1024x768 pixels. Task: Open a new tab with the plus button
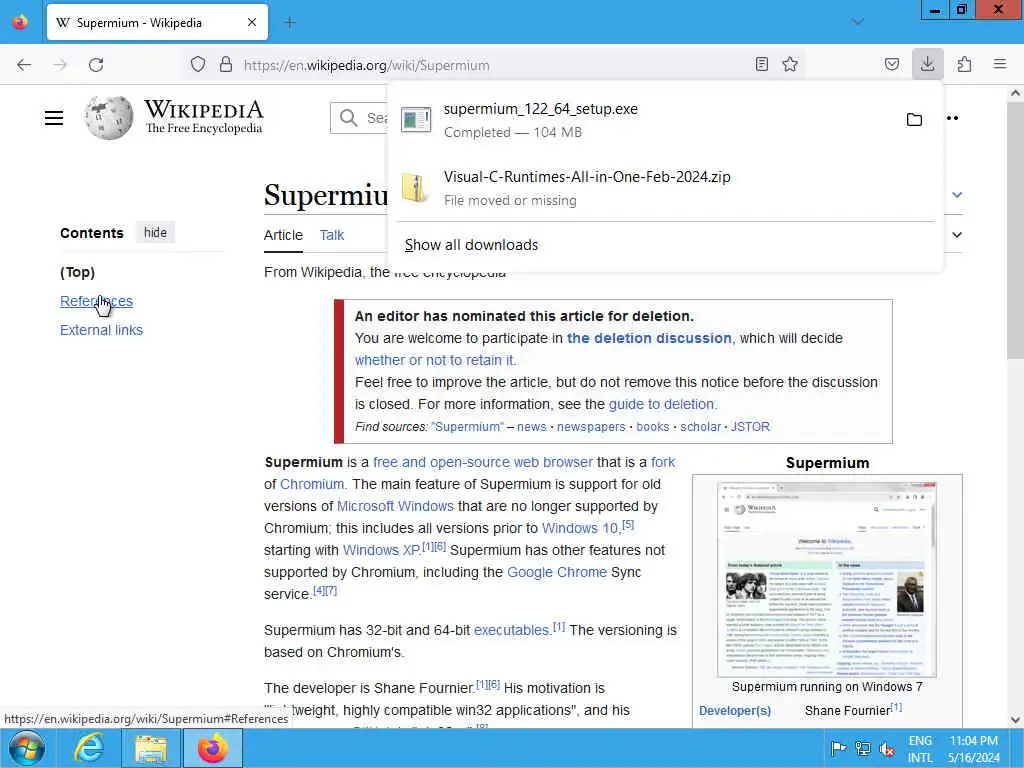click(x=290, y=23)
